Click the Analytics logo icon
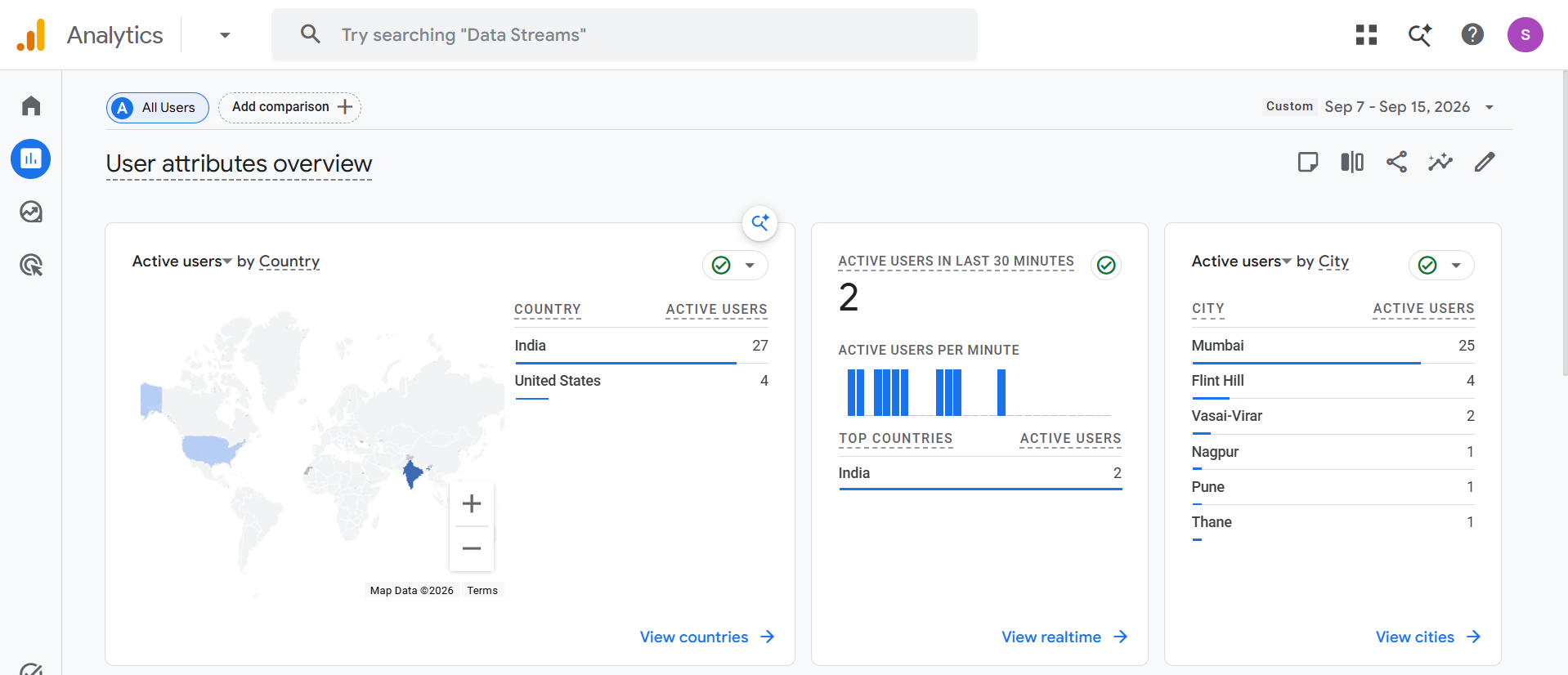This screenshot has height=675, width=1568. [x=32, y=35]
